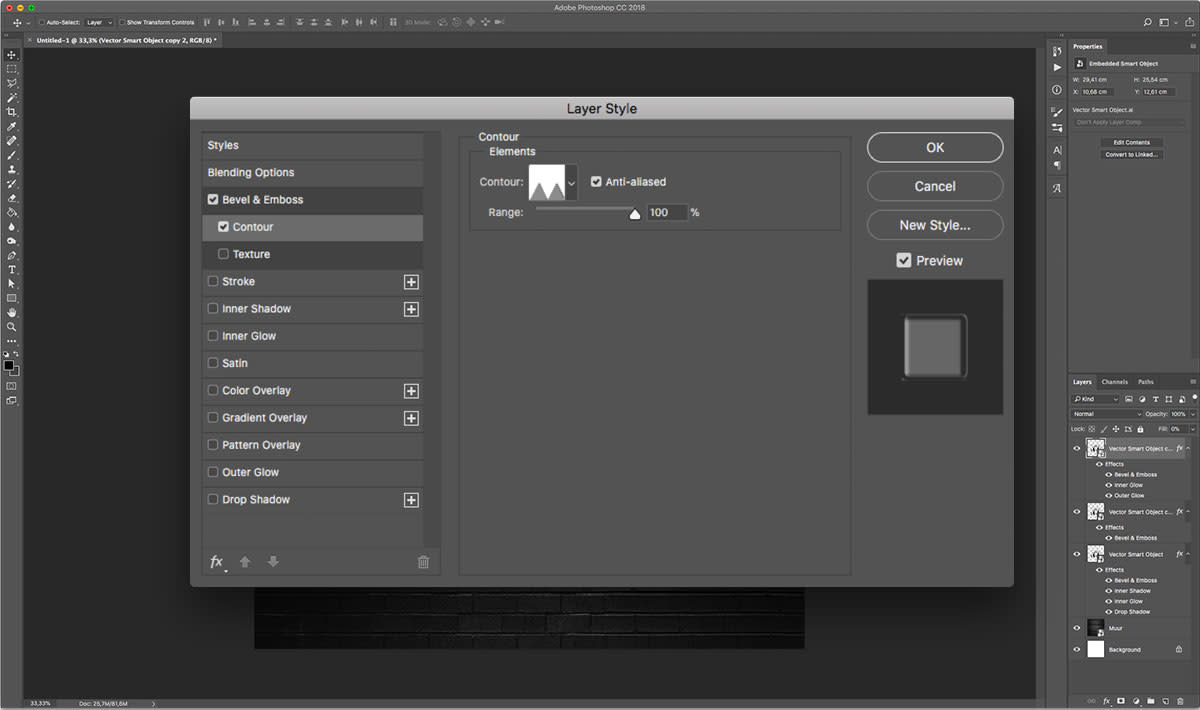
Task: Add another Inner Shadow with plus button
Action: pyautogui.click(x=411, y=309)
